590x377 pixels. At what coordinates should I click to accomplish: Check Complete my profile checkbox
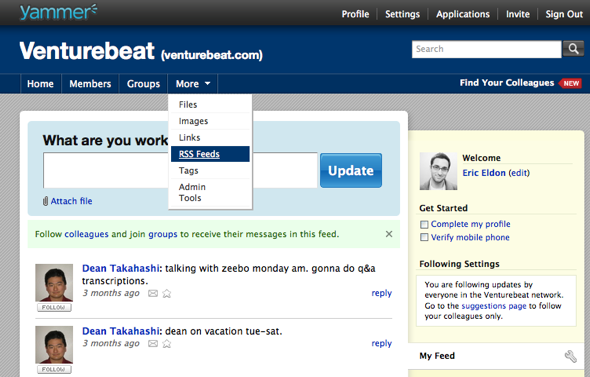pos(424,225)
